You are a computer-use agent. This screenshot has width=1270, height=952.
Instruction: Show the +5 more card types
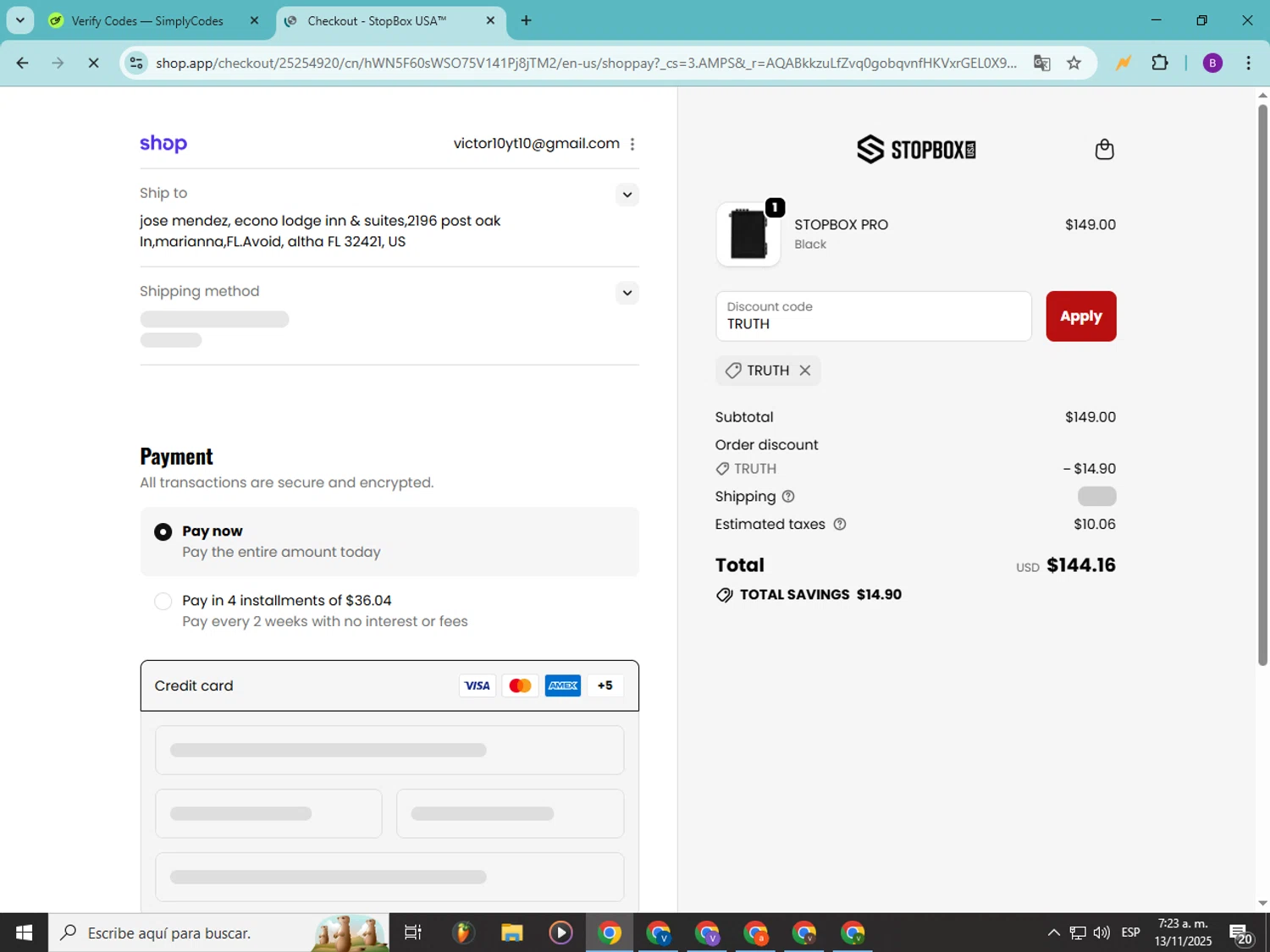pyautogui.click(x=605, y=685)
